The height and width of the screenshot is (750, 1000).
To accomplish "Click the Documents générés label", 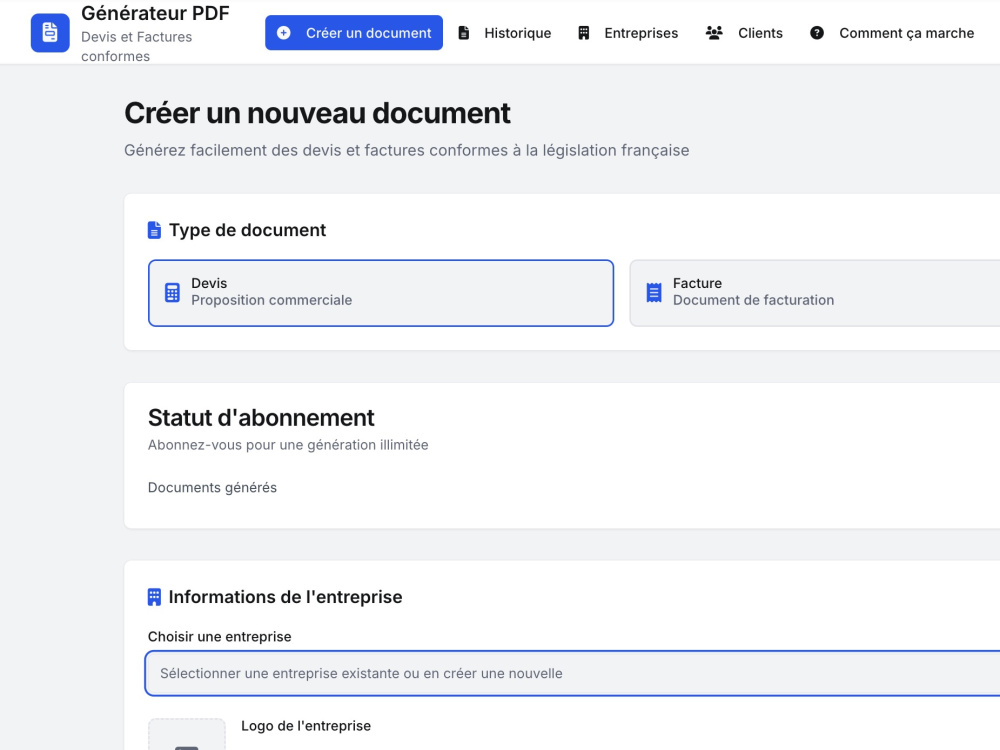I will click(212, 487).
